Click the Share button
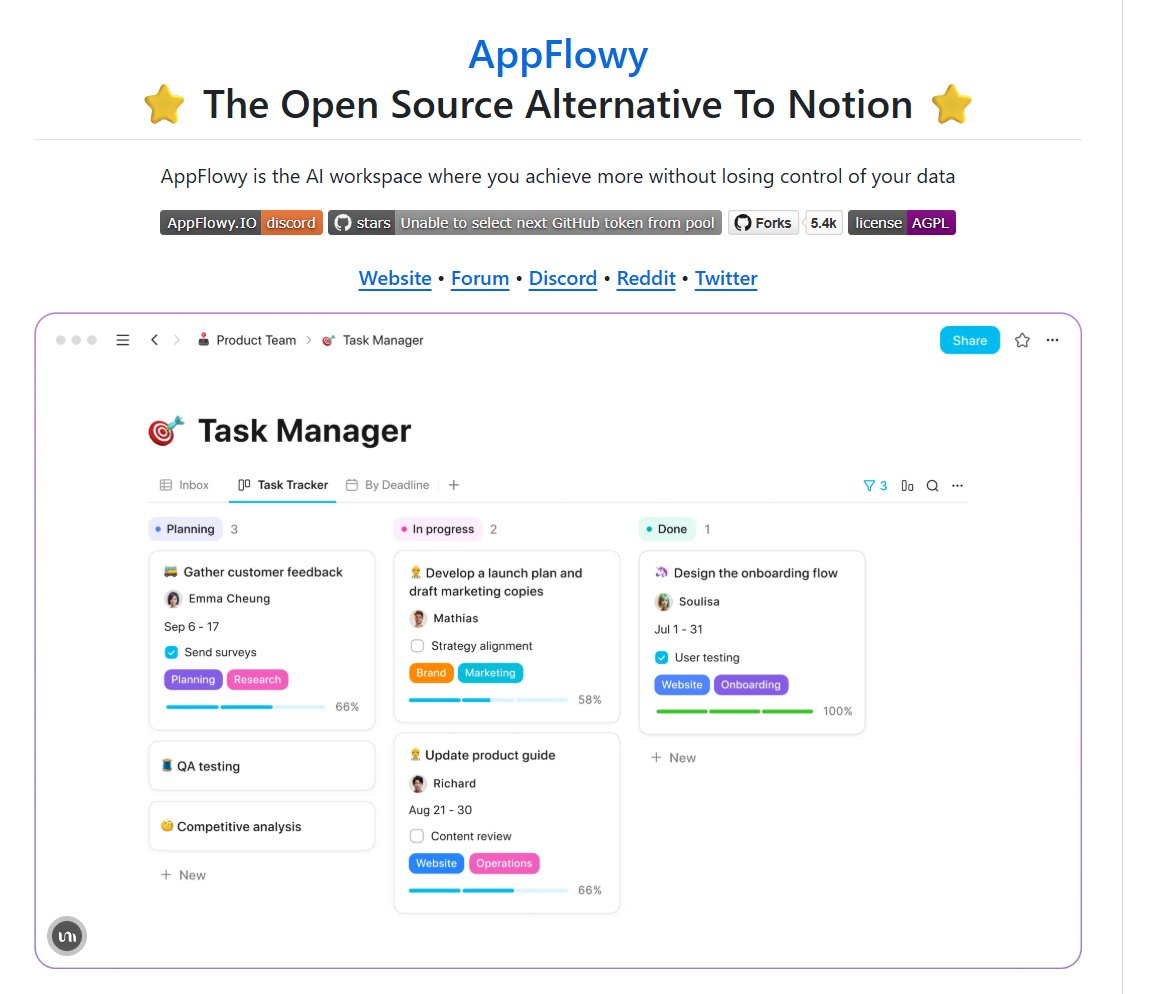Image resolution: width=1153 pixels, height=994 pixels. pyautogui.click(x=969, y=340)
